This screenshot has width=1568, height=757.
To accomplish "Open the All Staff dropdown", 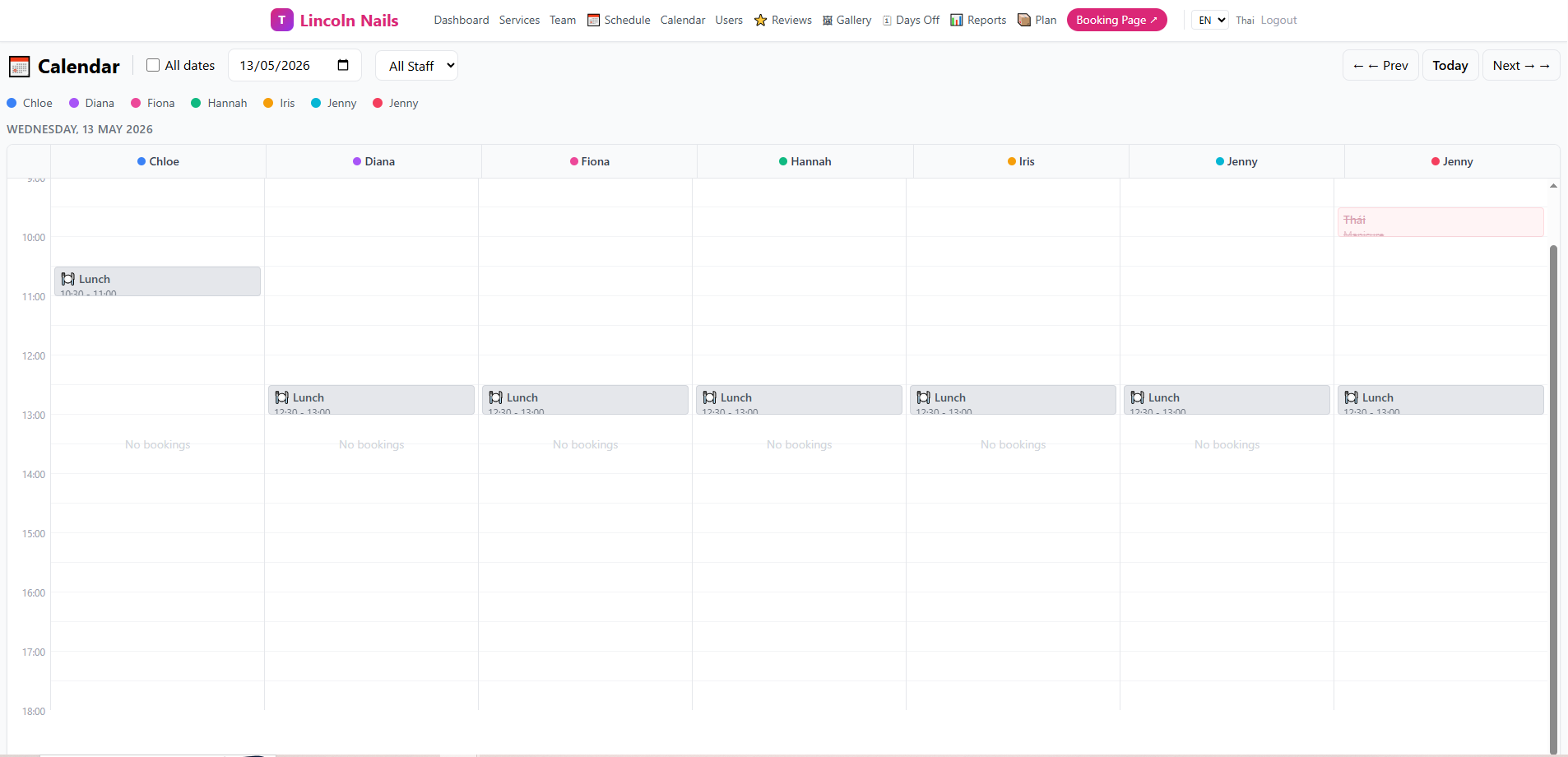I will pyautogui.click(x=416, y=66).
